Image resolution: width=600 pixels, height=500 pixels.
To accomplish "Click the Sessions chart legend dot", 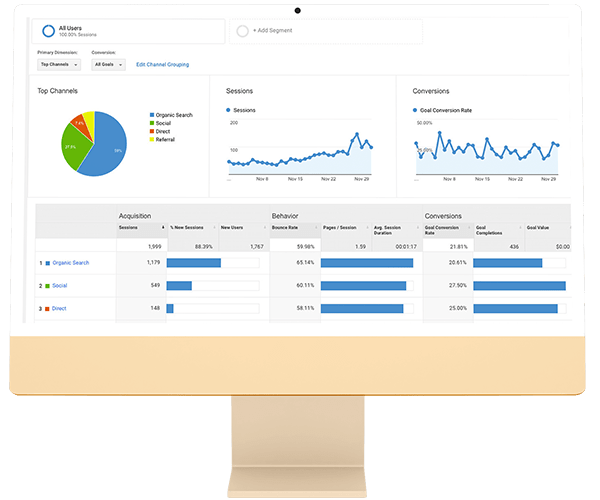I will (229, 108).
